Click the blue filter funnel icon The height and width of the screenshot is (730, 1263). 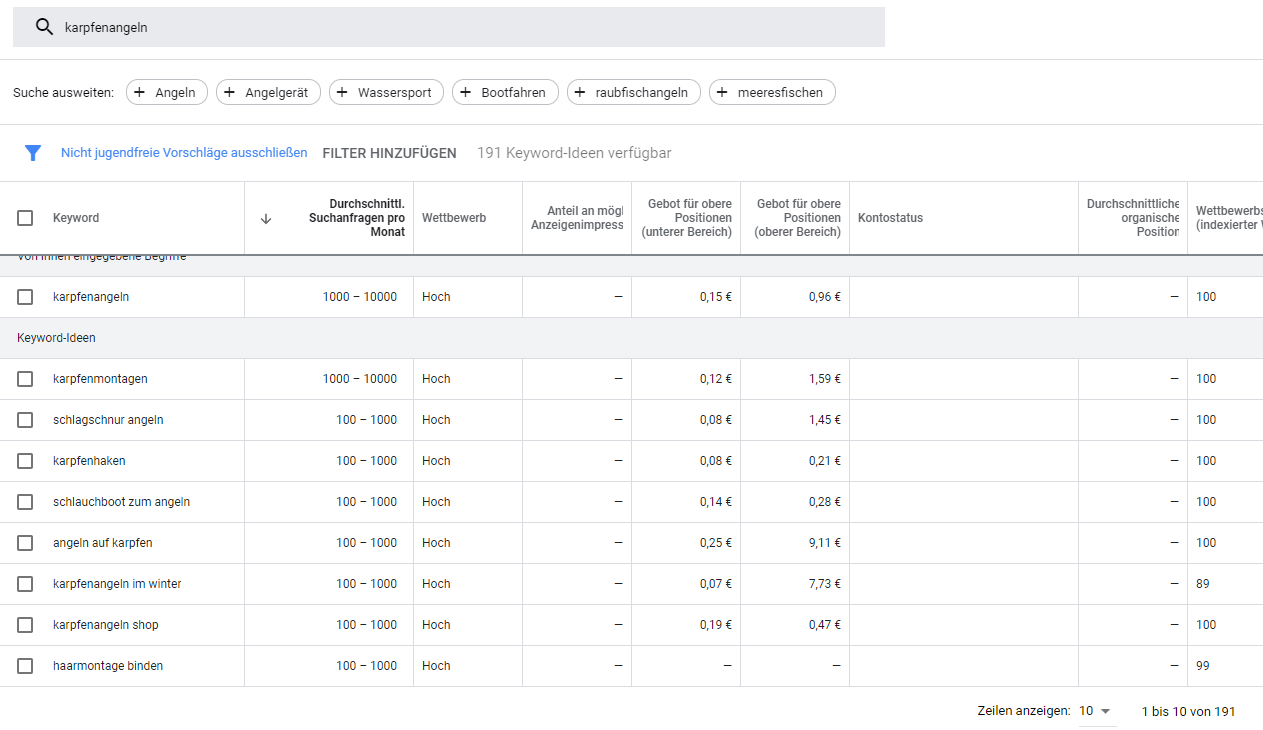point(33,152)
